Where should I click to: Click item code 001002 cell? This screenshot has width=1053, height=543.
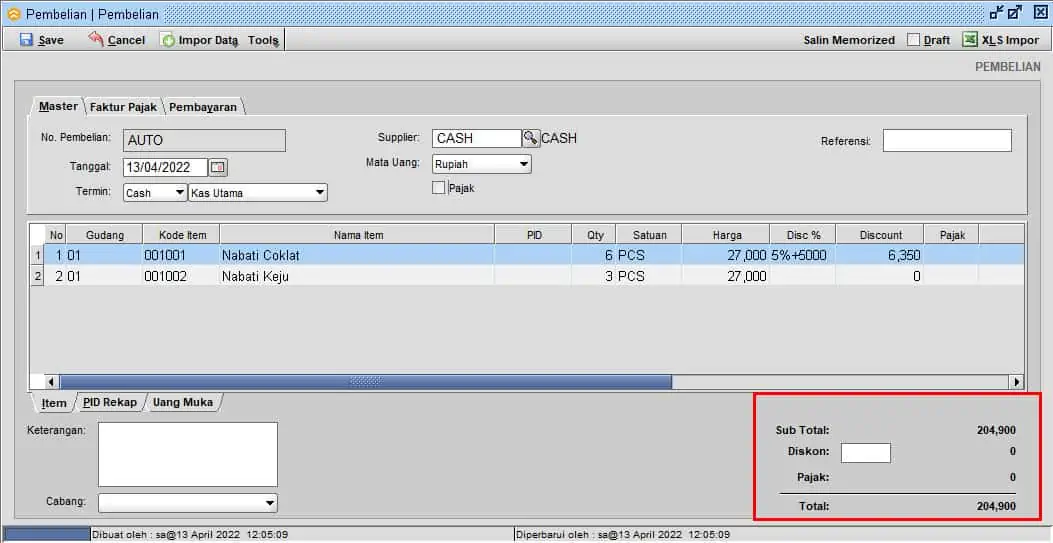(x=181, y=276)
